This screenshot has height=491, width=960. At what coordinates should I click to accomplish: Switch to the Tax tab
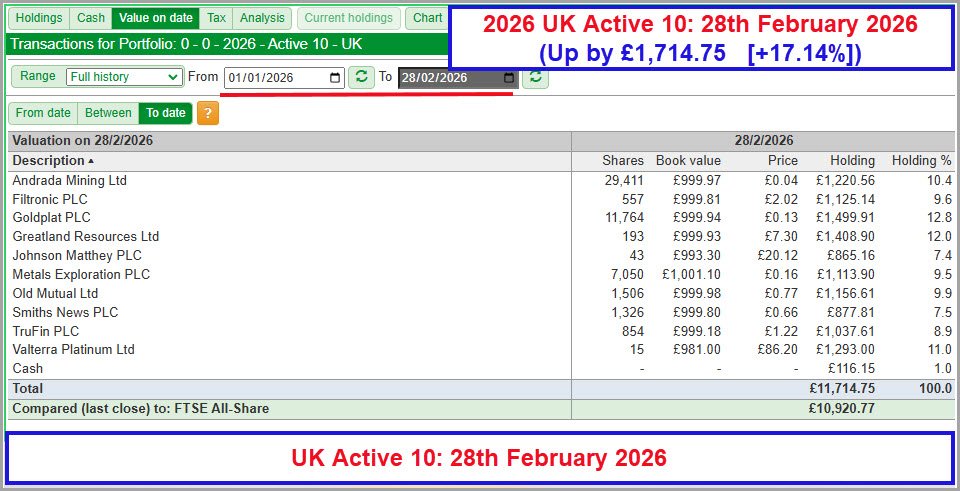pos(216,18)
